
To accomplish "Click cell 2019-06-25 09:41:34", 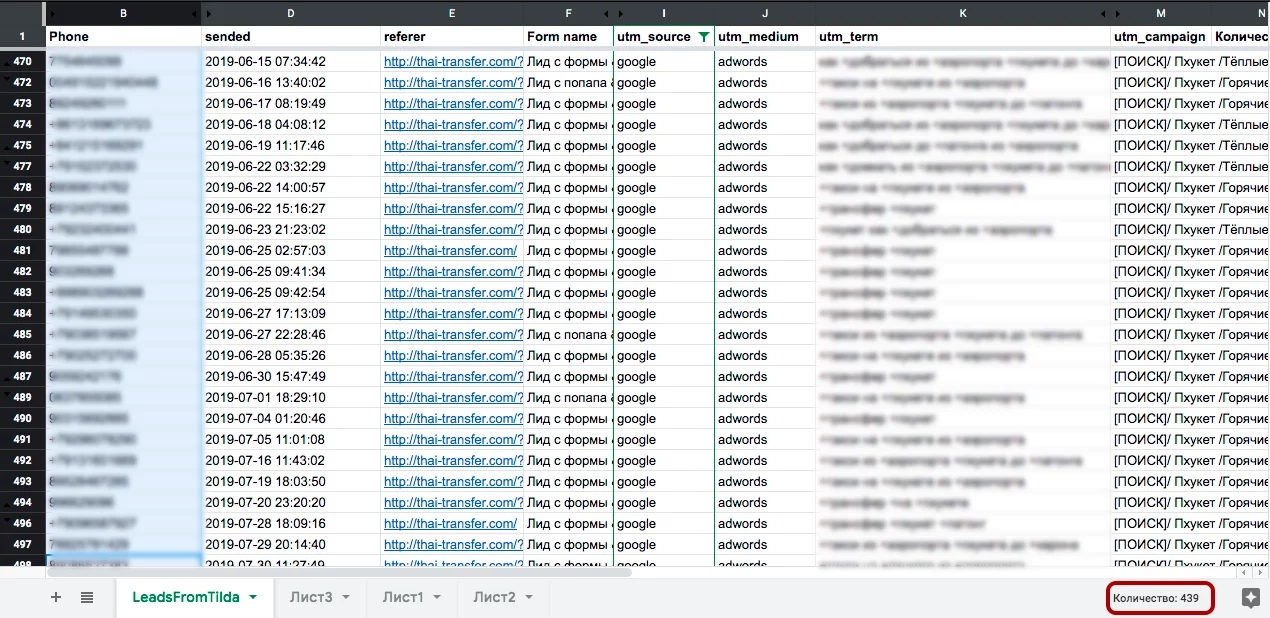I will [291, 271].
